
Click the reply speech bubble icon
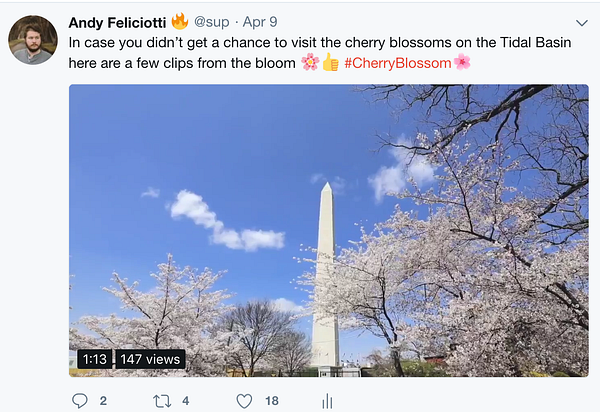[80, 401]
